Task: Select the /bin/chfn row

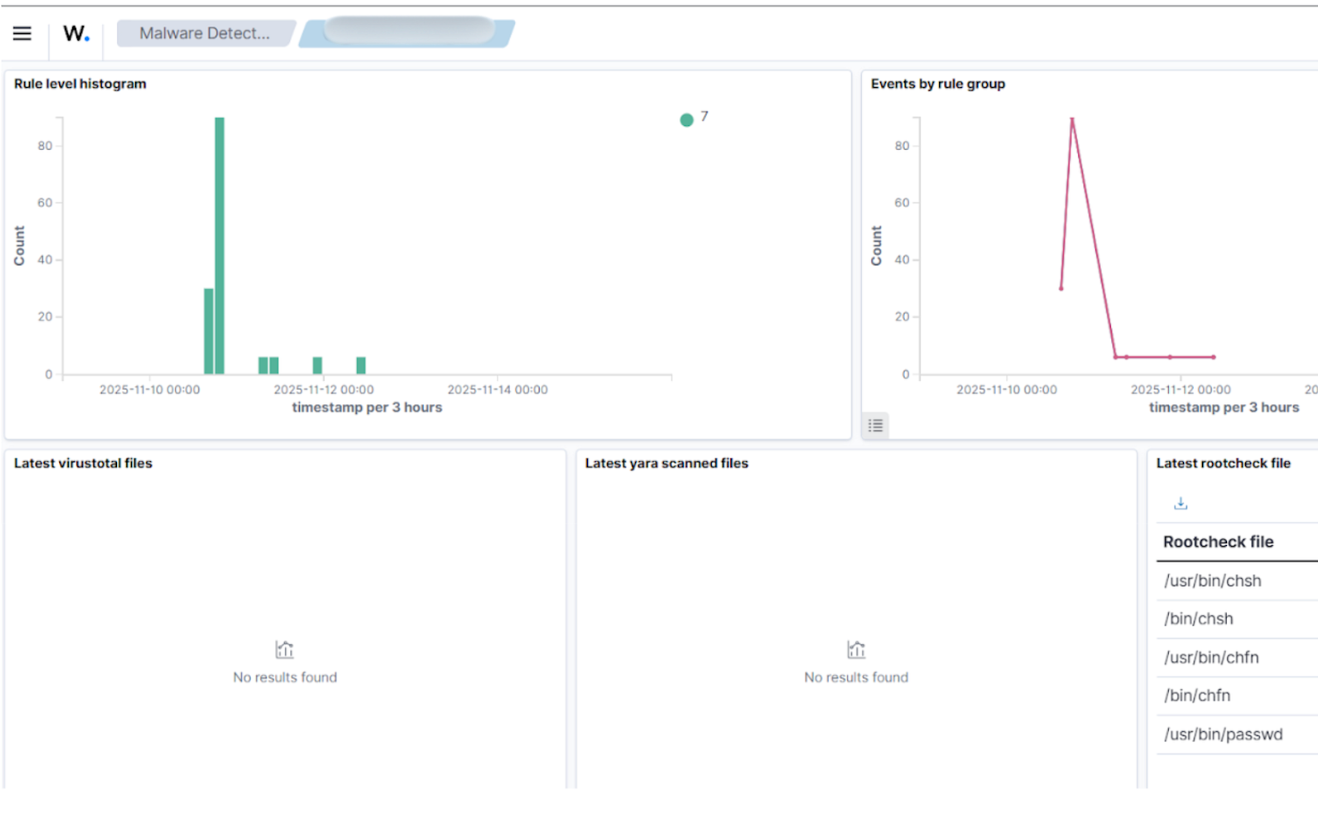Action: 1237,695
